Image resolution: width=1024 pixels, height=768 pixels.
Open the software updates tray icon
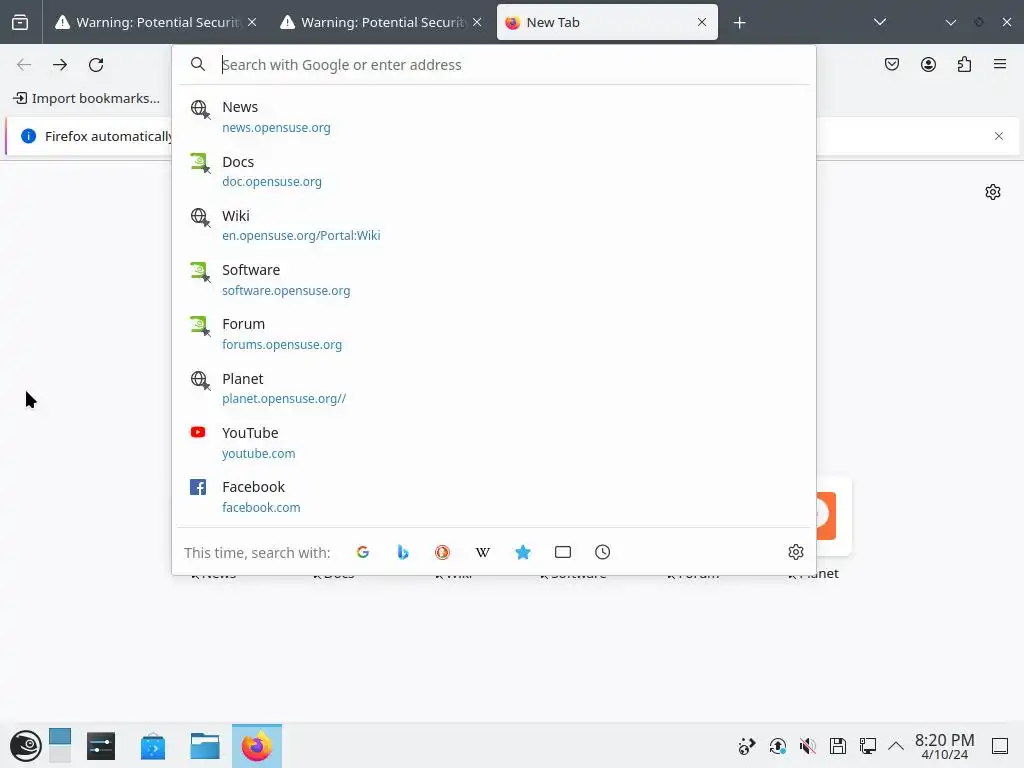point(777,746)
